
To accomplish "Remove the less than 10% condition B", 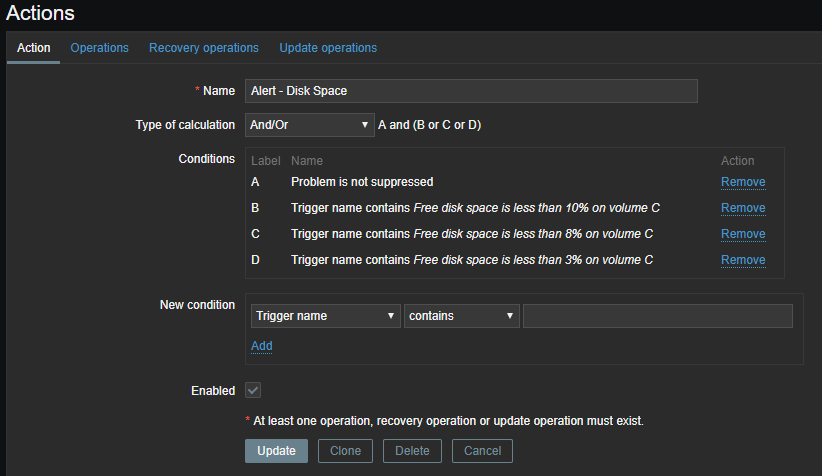I will (x=743, y=208).
